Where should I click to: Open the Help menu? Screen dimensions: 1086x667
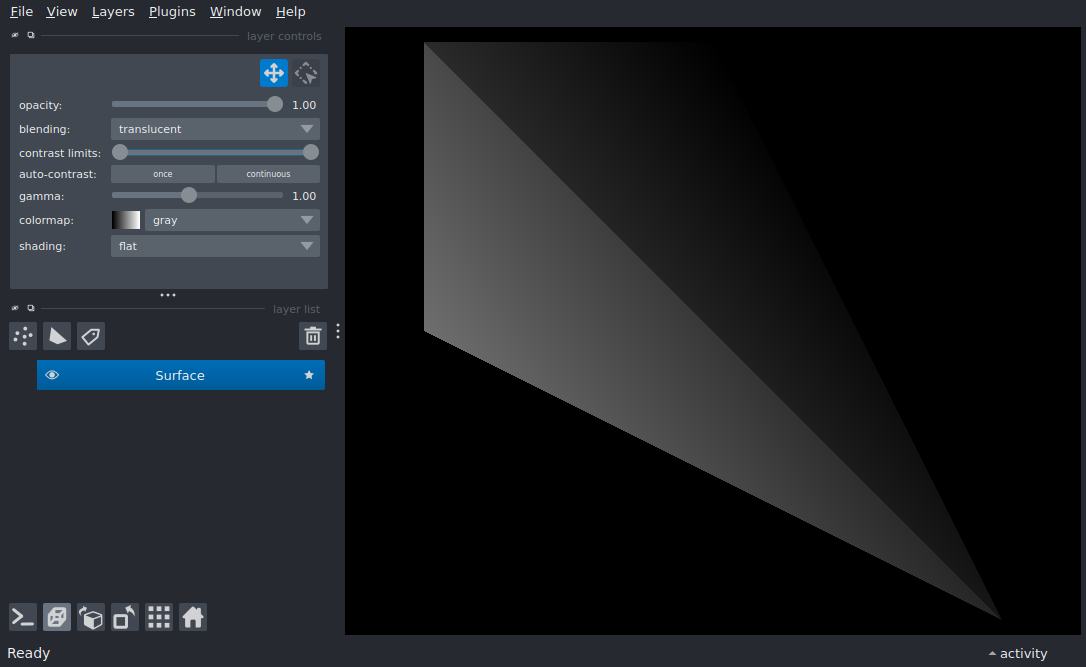pyautogui.click(x=290, y=12)
